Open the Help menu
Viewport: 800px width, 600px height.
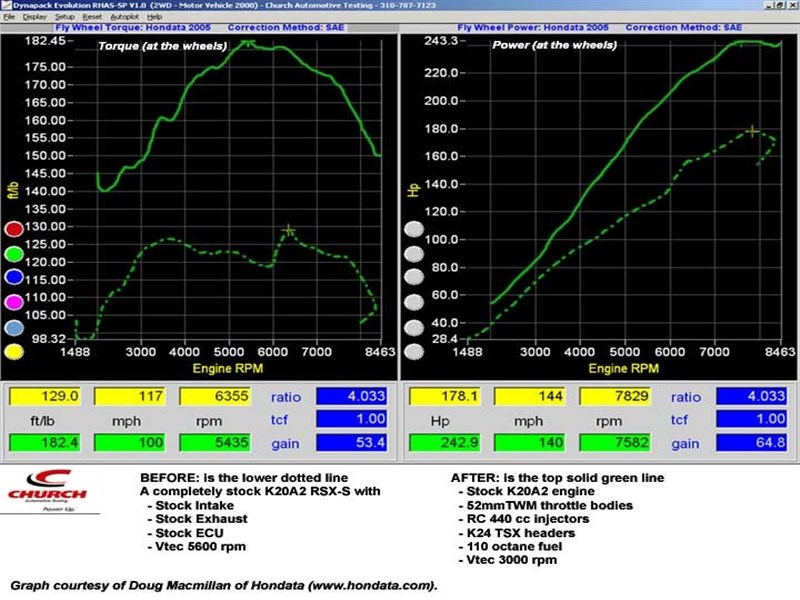pyautogui.click(x=155, y=17)
